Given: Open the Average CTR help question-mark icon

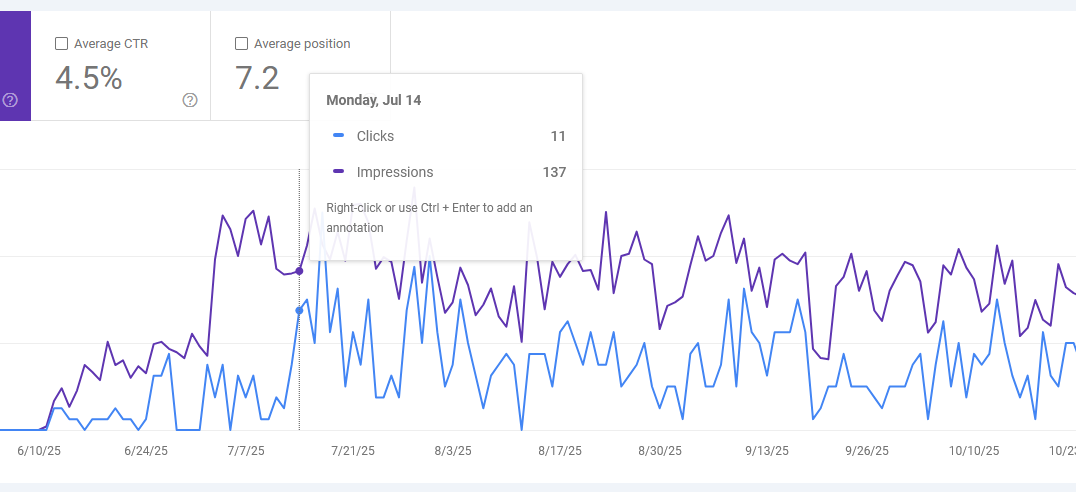Looking at the screenshot, I should point(190,100).
